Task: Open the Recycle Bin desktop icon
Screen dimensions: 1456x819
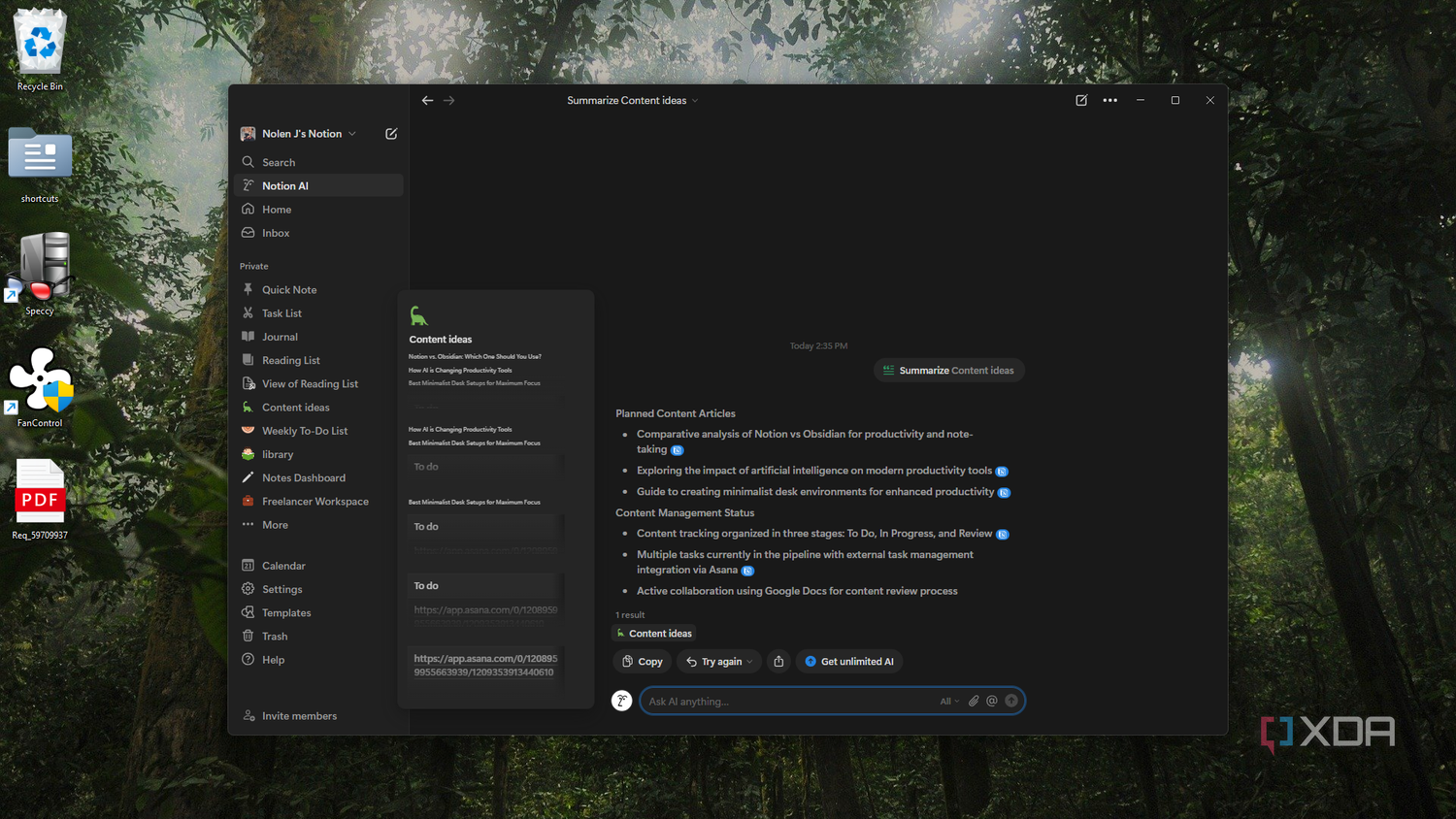Action: [x=40, y=49]
